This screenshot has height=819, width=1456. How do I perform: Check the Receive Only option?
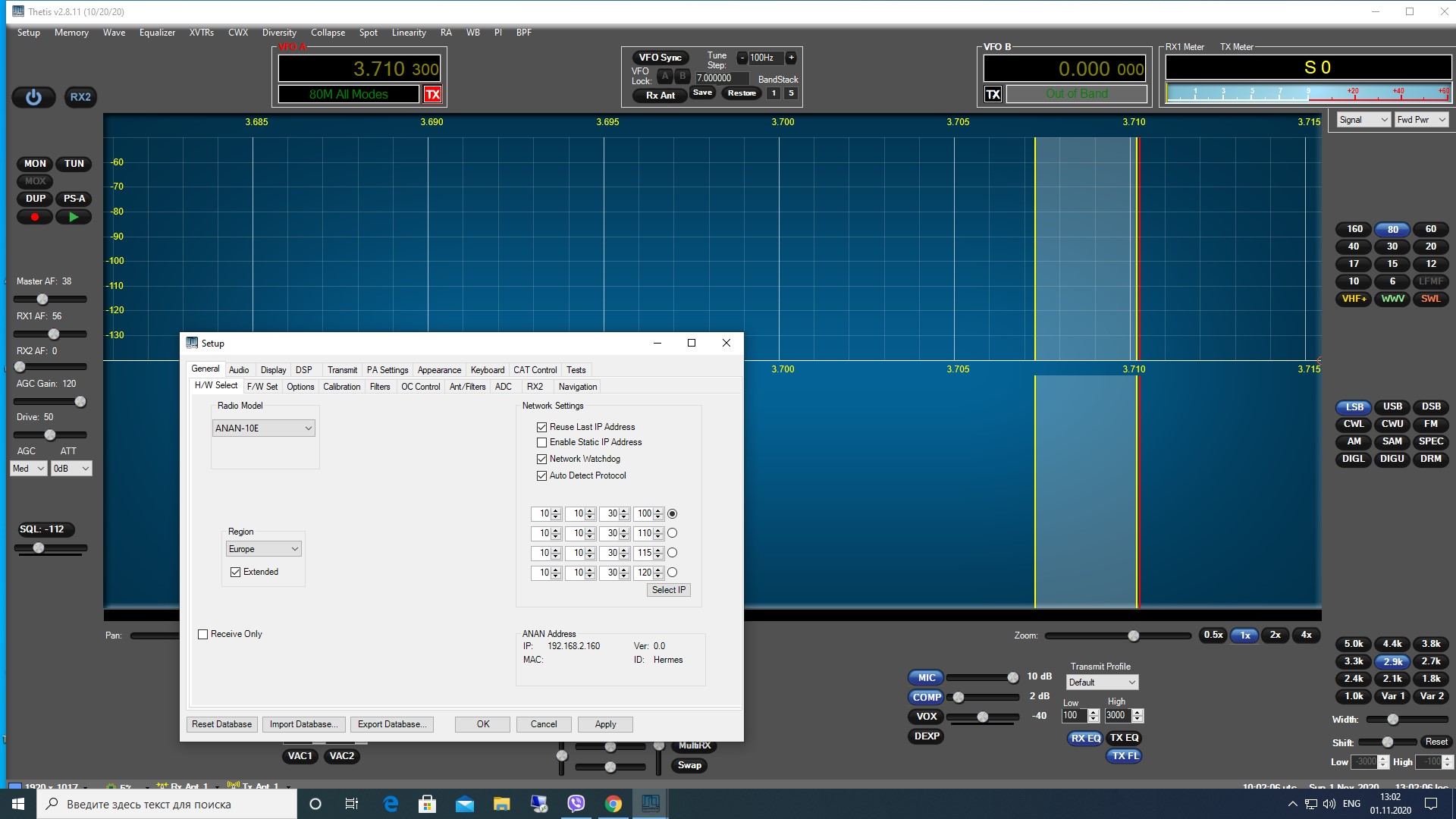(202, 634)
